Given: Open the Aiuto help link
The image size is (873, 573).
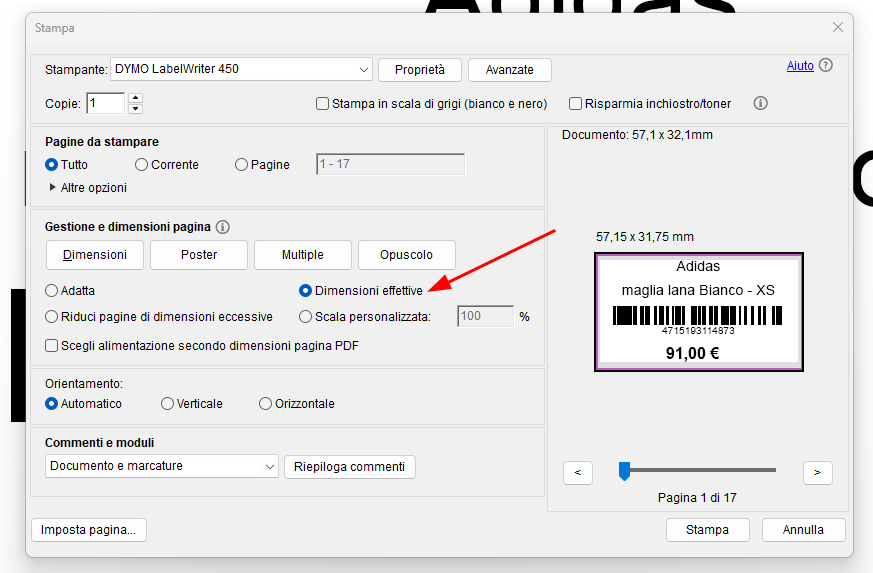Looking at the screenshot, I should [x=800, y=66].
